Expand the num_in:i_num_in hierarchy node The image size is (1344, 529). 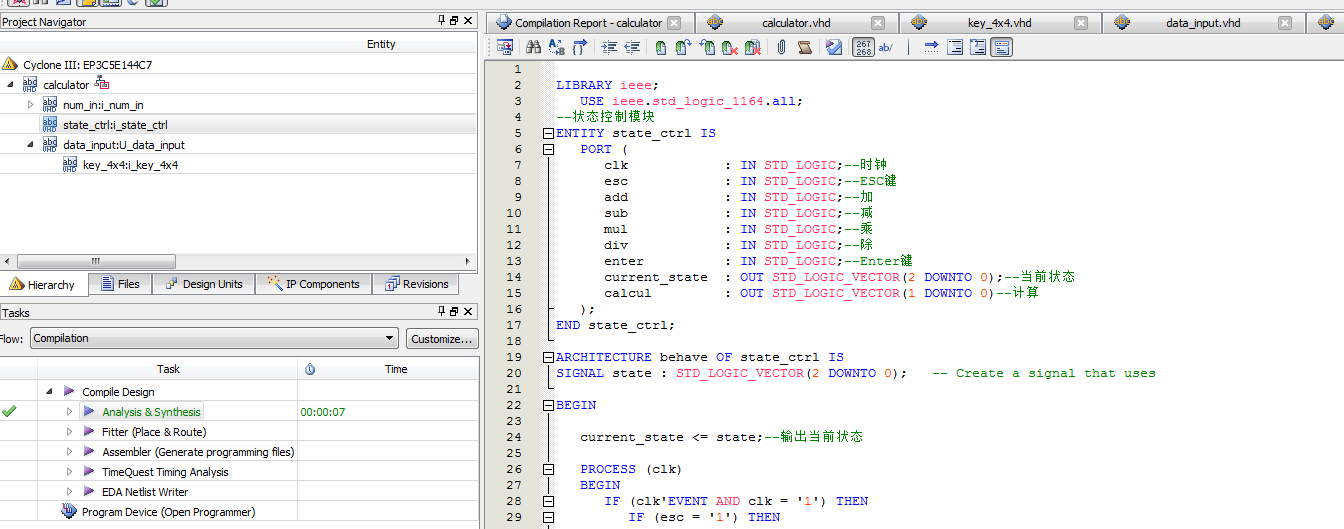pos(30,105)
